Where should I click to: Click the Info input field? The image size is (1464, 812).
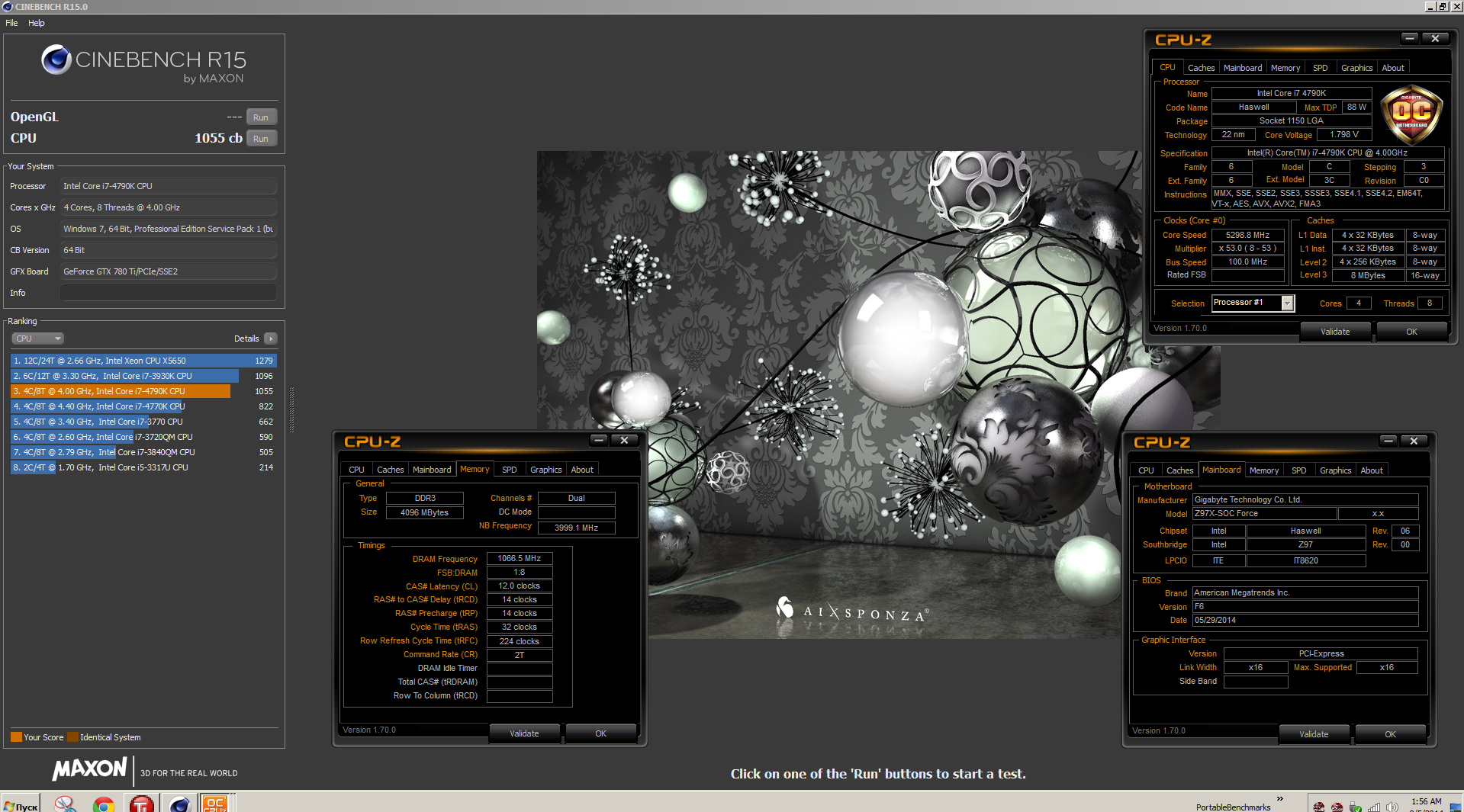168,293
